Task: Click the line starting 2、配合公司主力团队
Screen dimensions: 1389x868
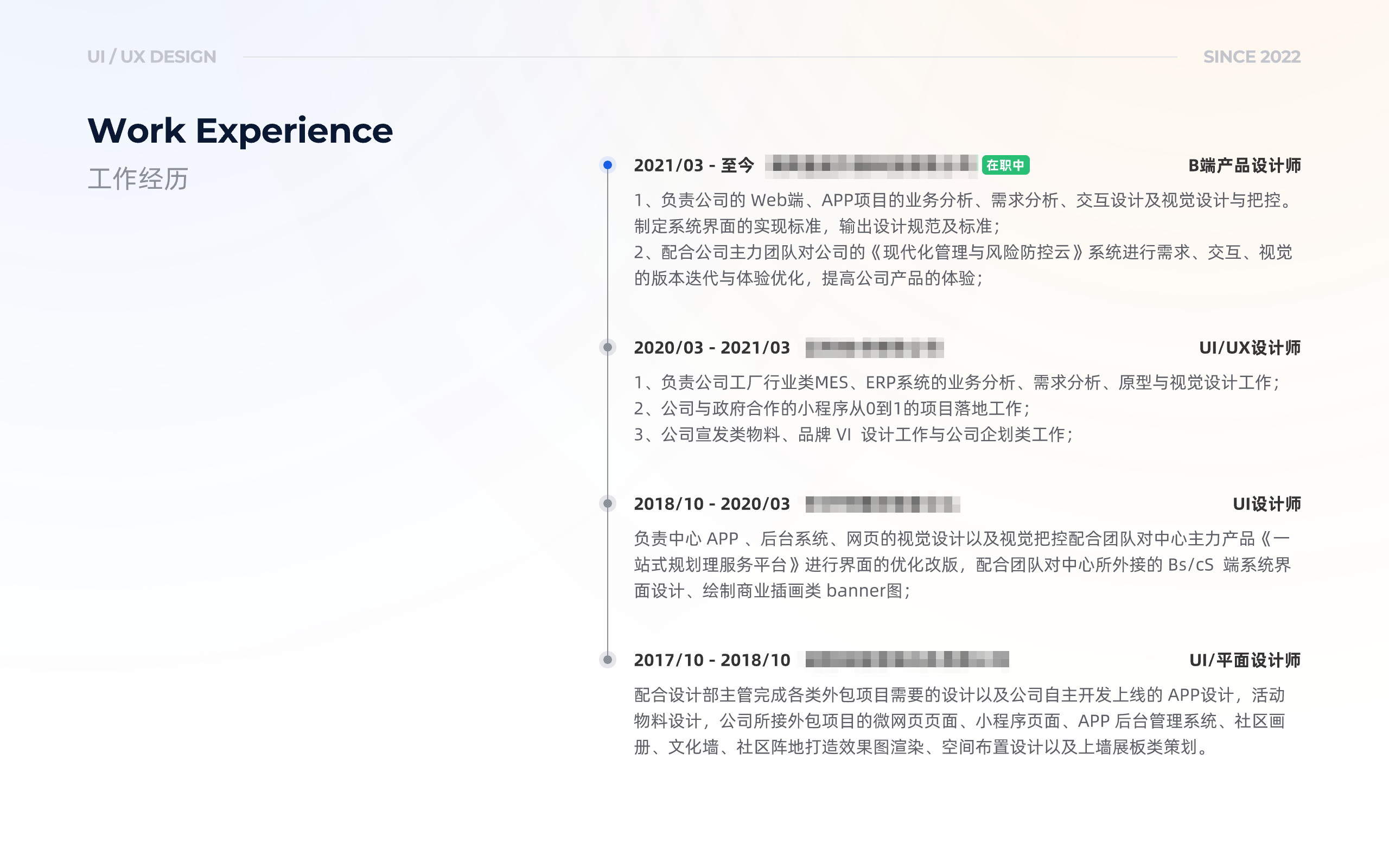Action: pos(963,252)
